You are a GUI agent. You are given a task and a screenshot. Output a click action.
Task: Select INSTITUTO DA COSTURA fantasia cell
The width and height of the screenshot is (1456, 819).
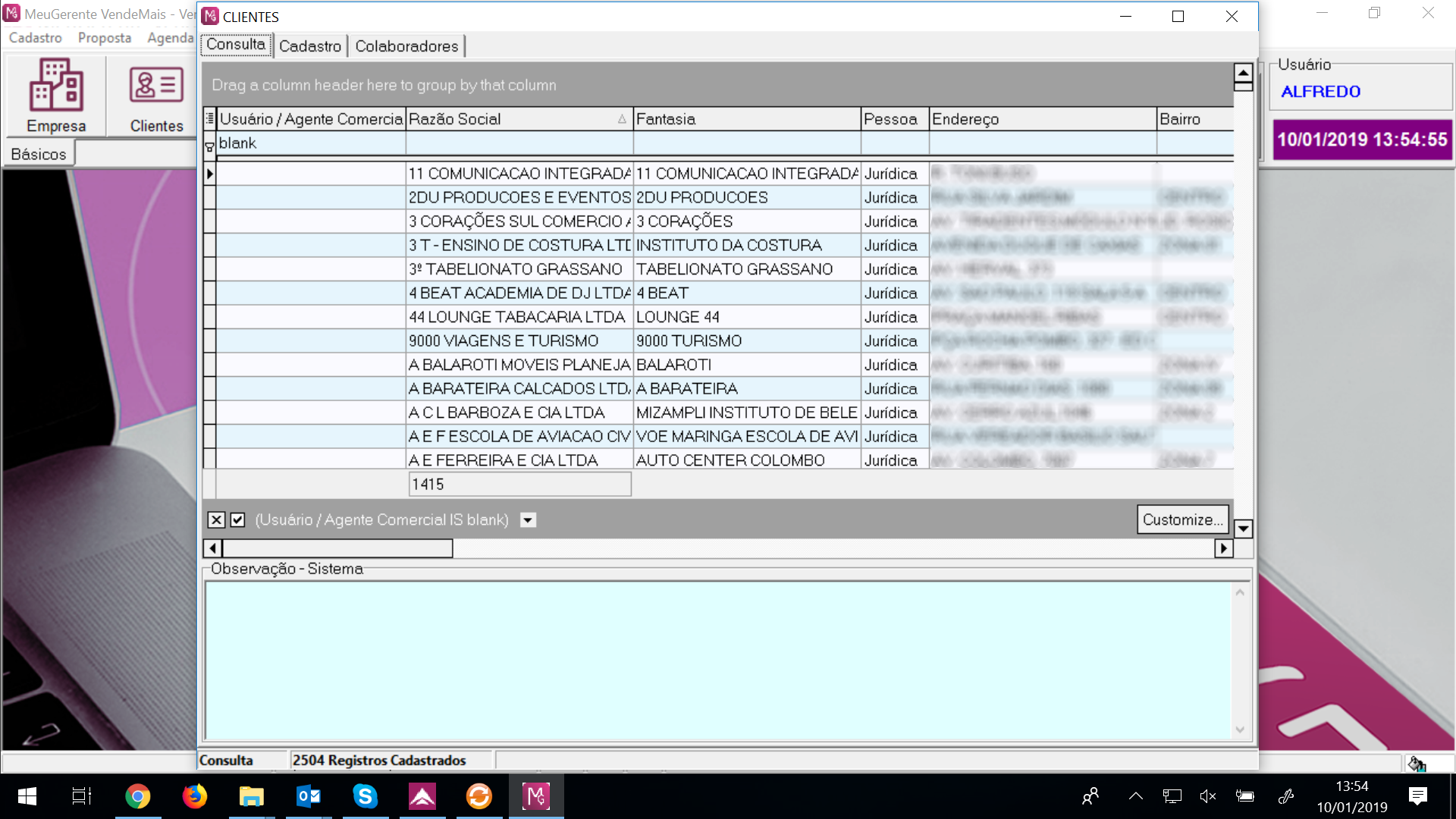(747, 245)
